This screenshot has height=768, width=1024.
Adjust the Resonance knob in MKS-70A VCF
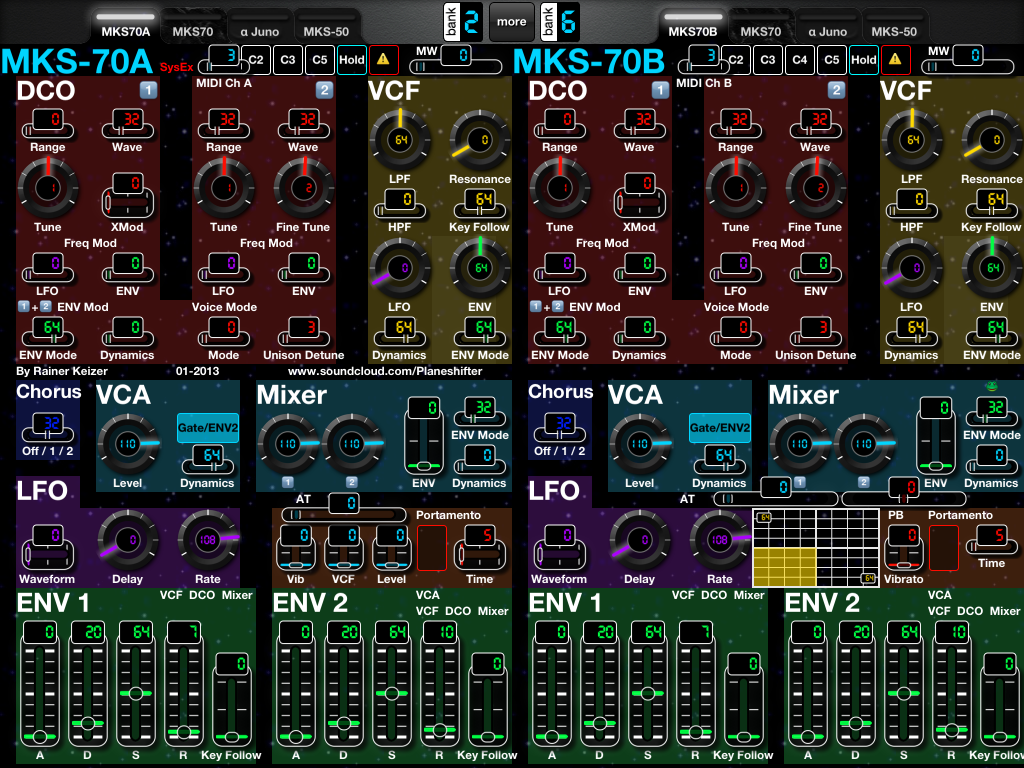480,140
